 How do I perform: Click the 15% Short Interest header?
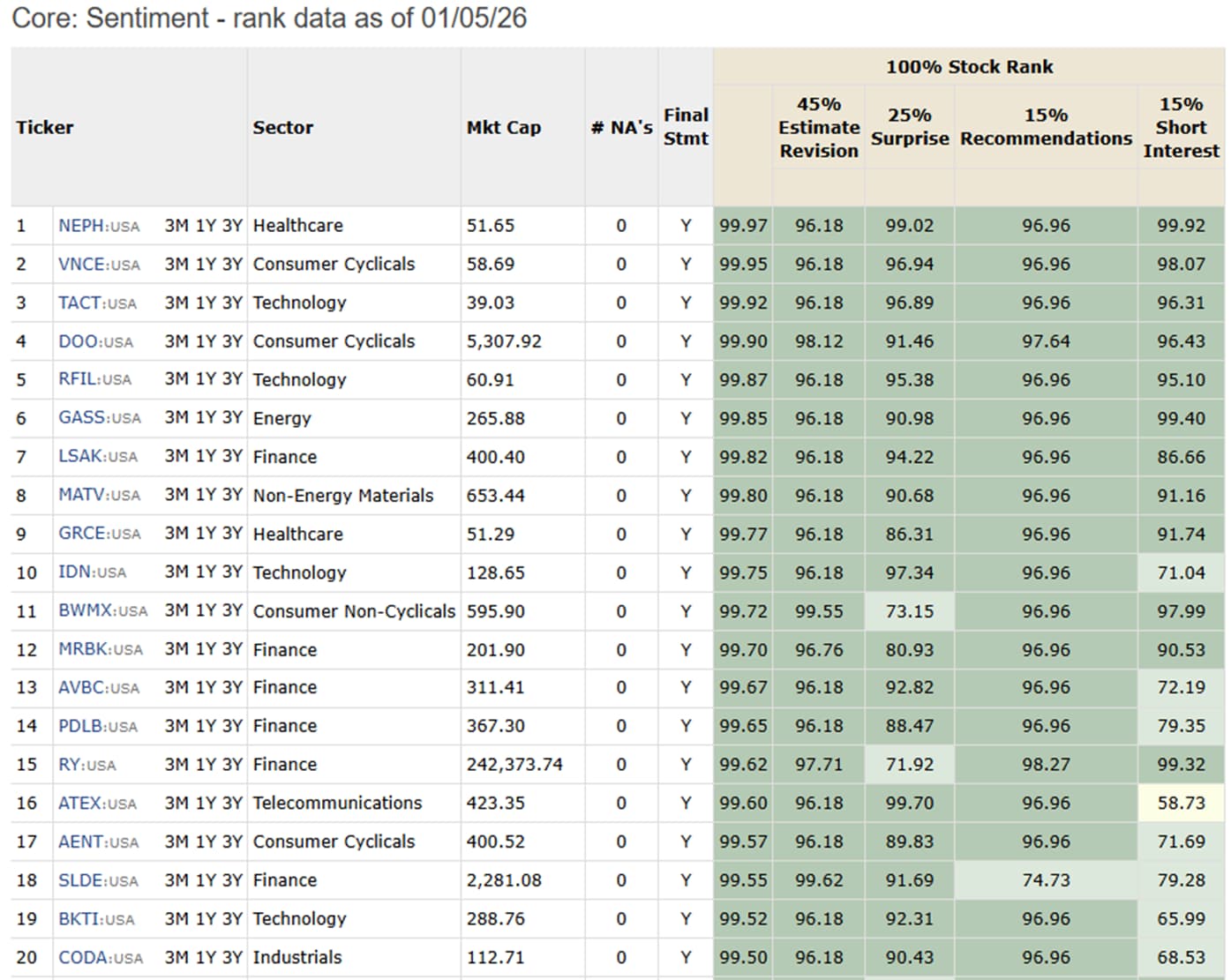[1180, 127]
